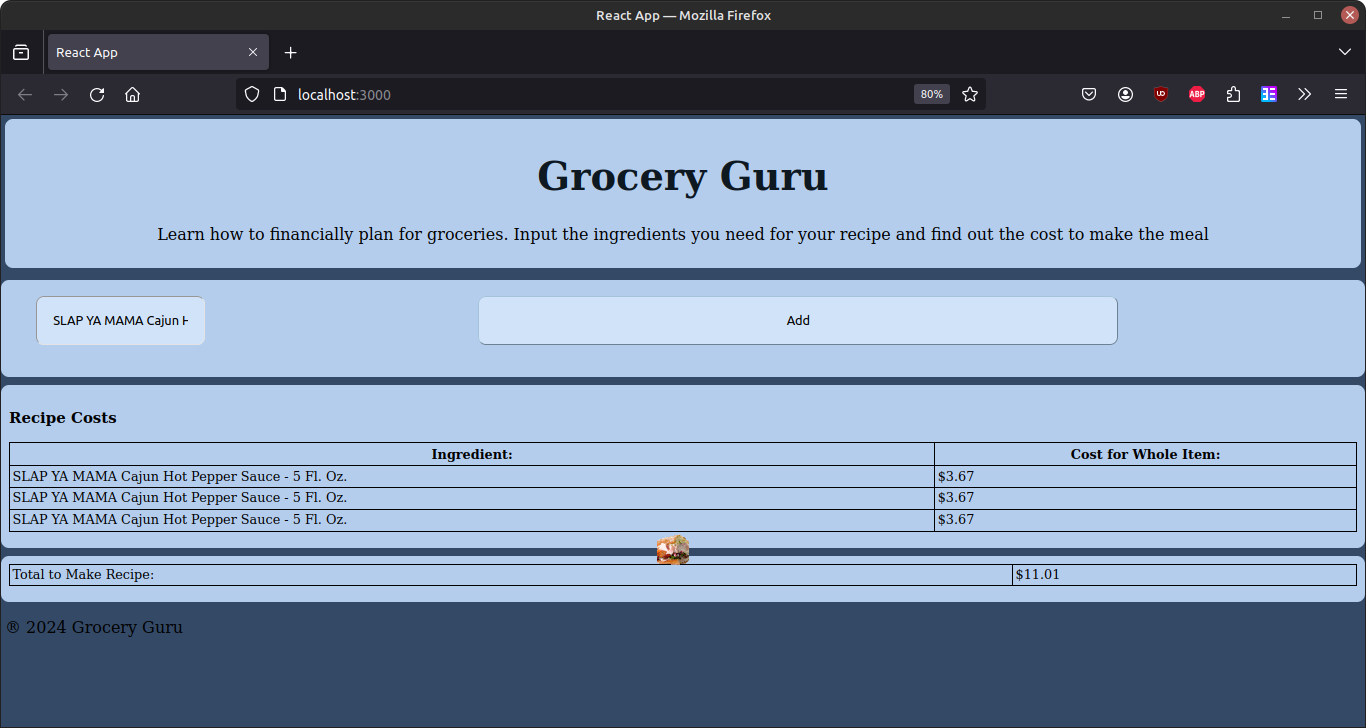Bookmark this page with the star
Image resolution: width=1366 pixels, height=728 pixels.
click(x=969, y=94)
